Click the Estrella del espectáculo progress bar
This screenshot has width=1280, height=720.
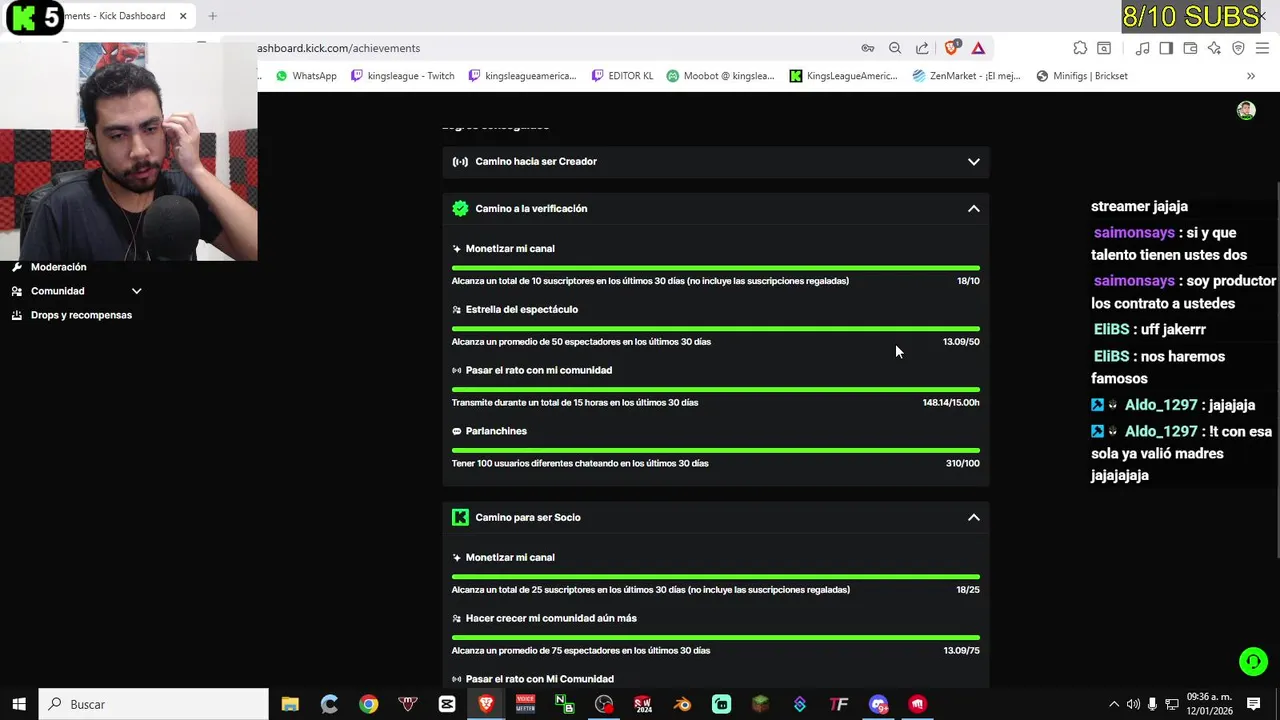[716, 329]
